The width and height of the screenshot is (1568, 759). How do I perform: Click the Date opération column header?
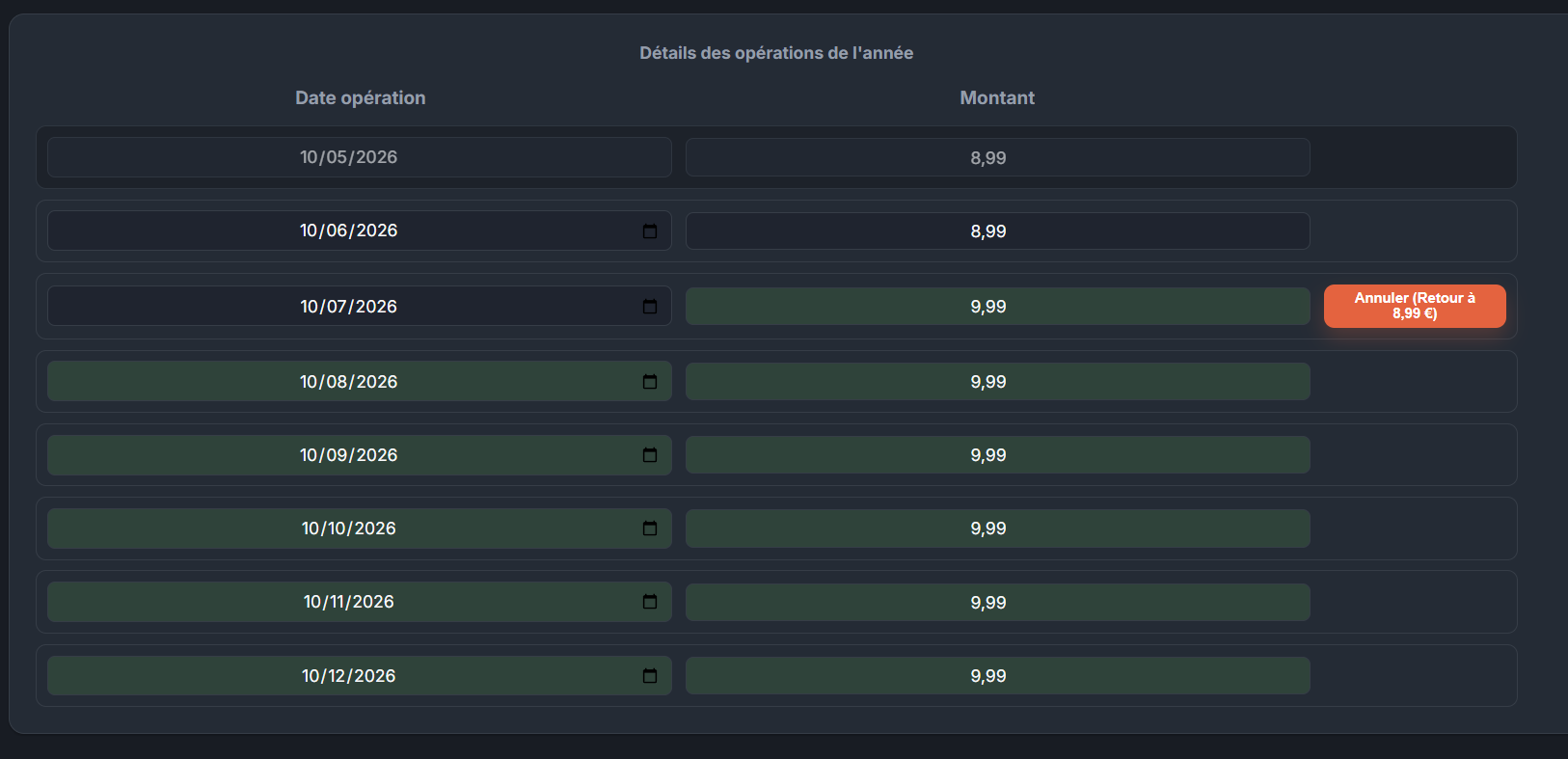[x=361, y=97]
